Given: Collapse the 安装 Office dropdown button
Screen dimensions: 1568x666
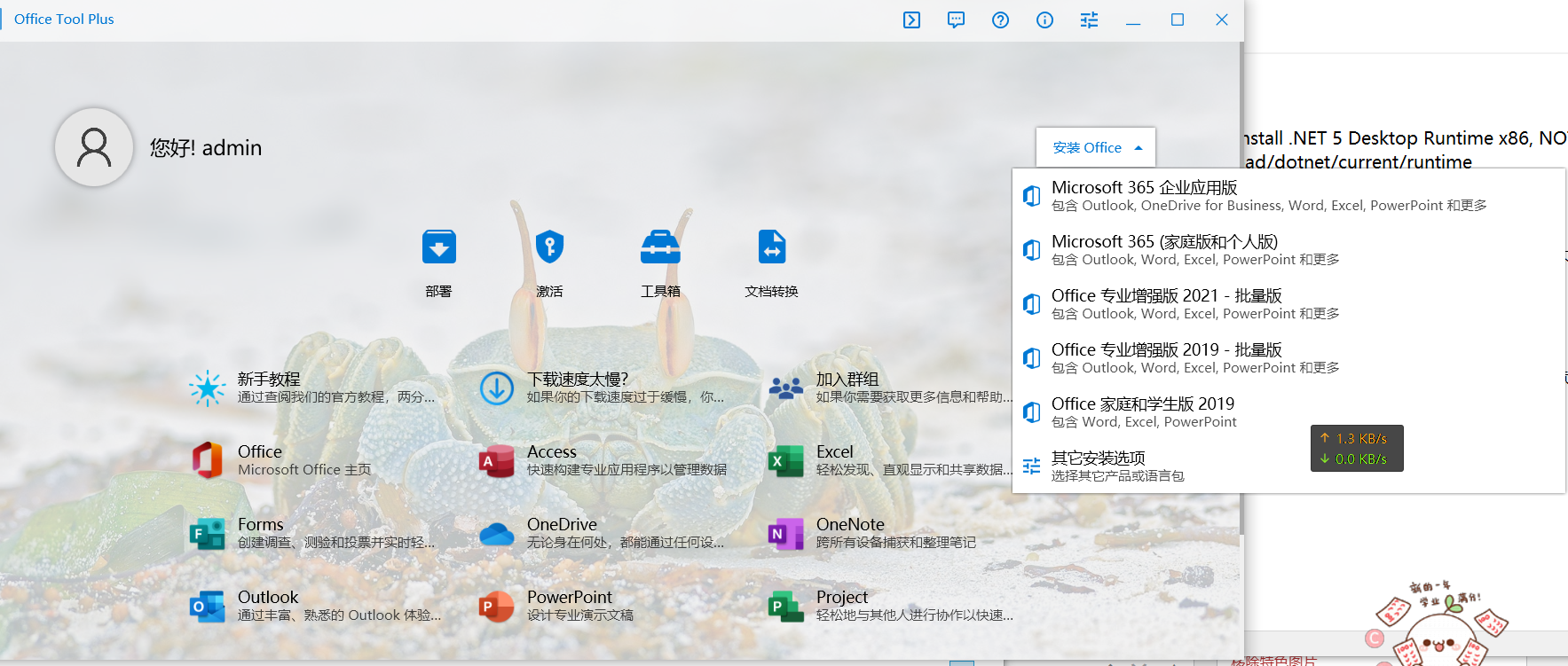Looking at the screenshot, I should tap(1096, 147).
